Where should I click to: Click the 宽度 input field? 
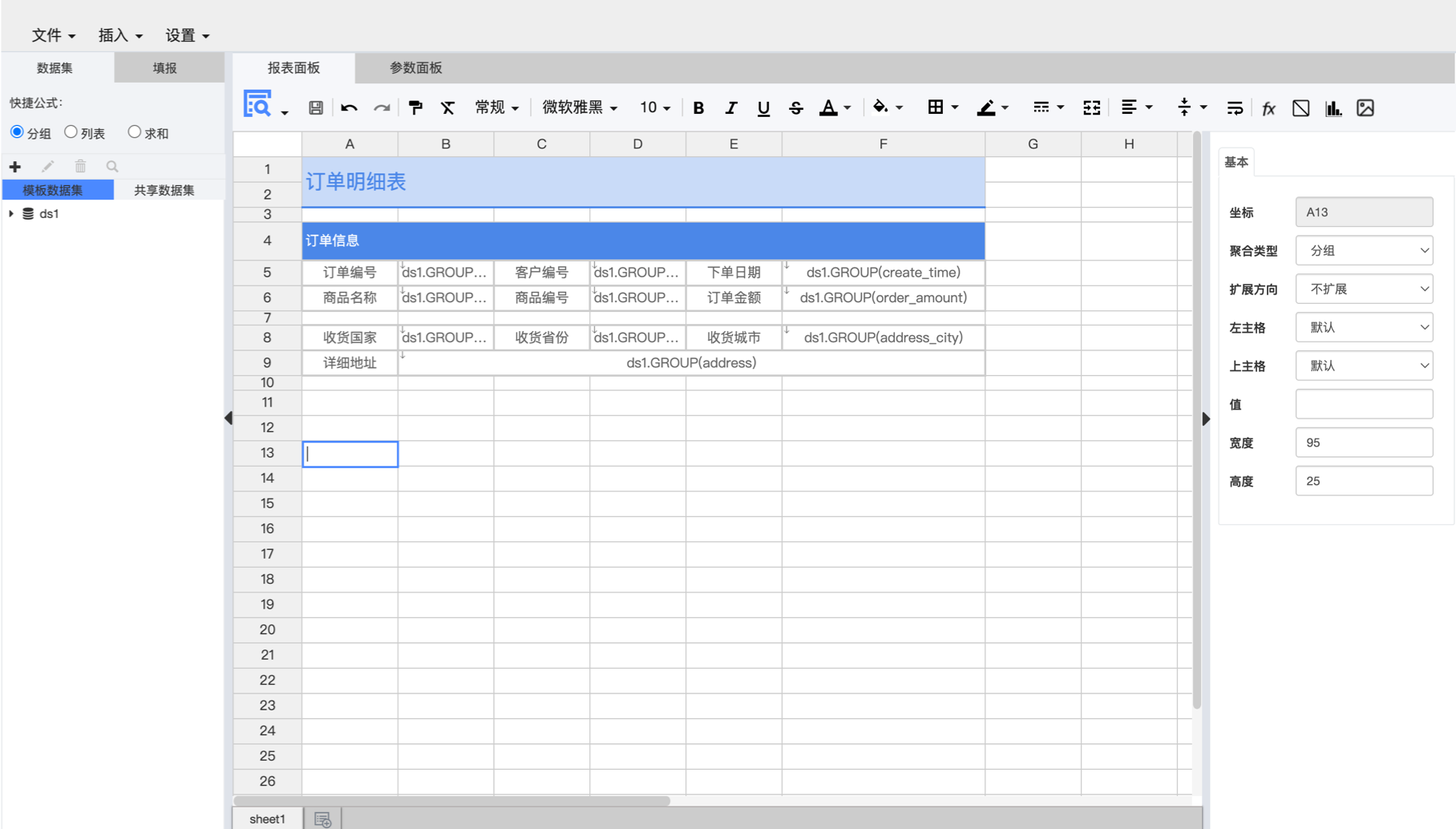[1364, 443]
